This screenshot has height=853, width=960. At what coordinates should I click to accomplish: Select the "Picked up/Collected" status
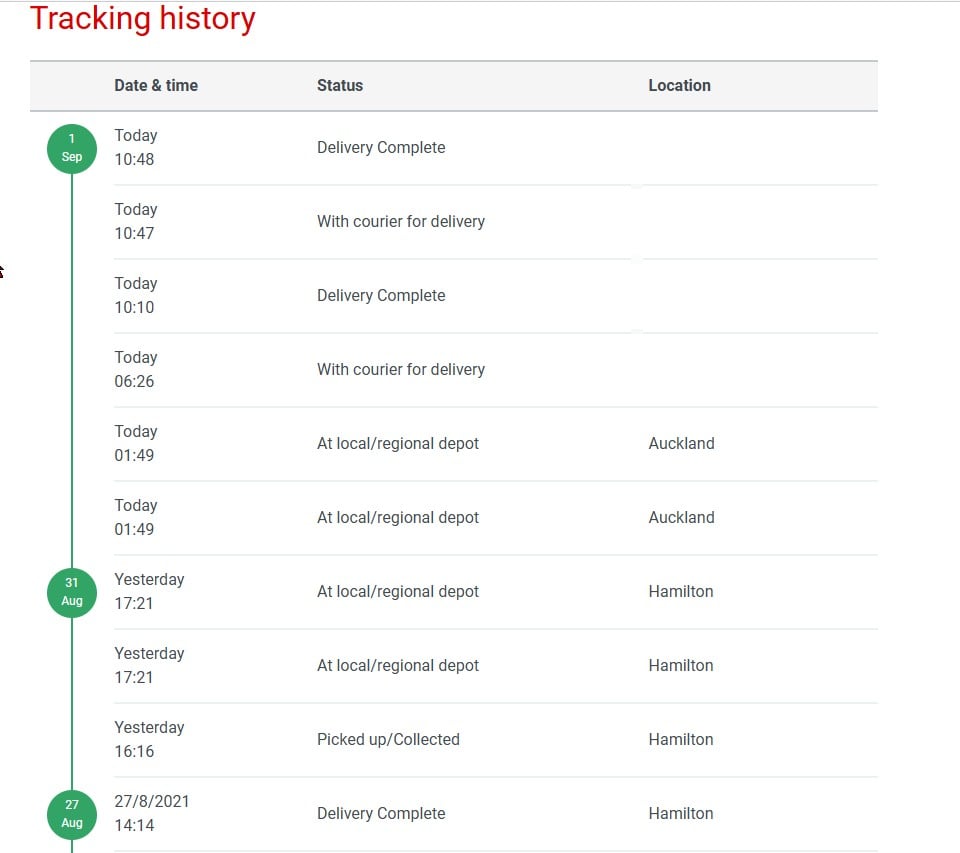tap(388, 740)
